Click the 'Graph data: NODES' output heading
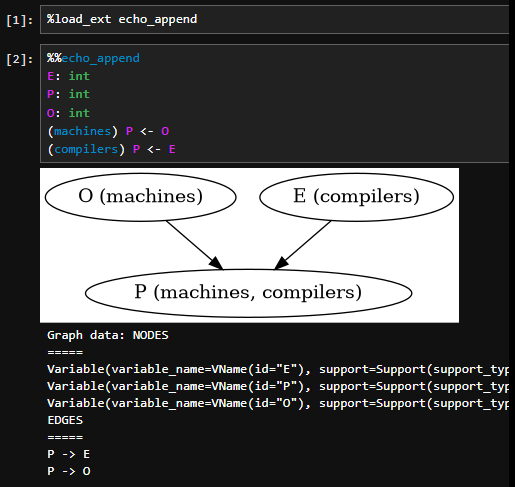This screenshot has height=487, width=515. (108, 335)
